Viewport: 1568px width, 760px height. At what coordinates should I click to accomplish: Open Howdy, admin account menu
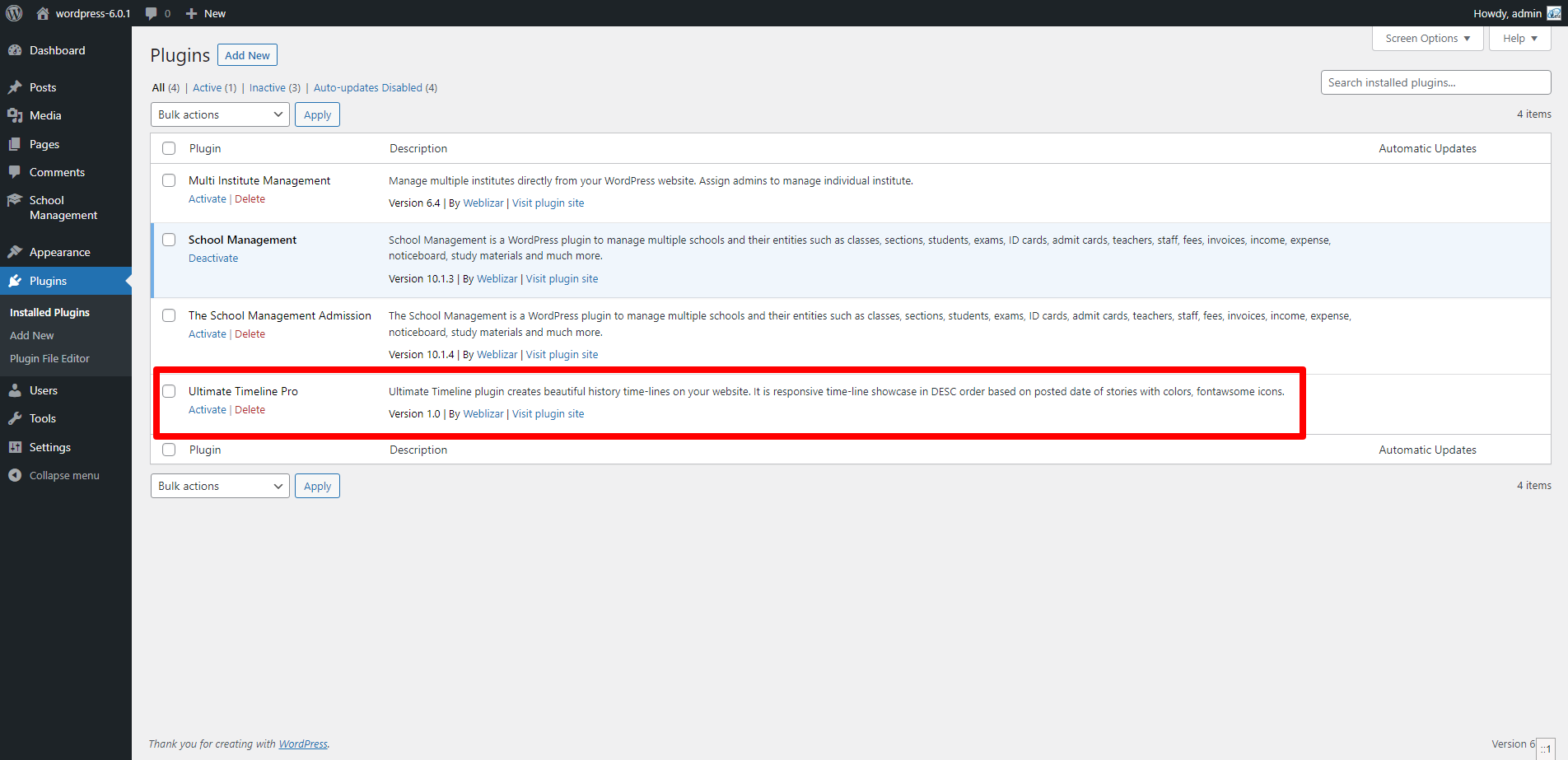point(1516,13)
